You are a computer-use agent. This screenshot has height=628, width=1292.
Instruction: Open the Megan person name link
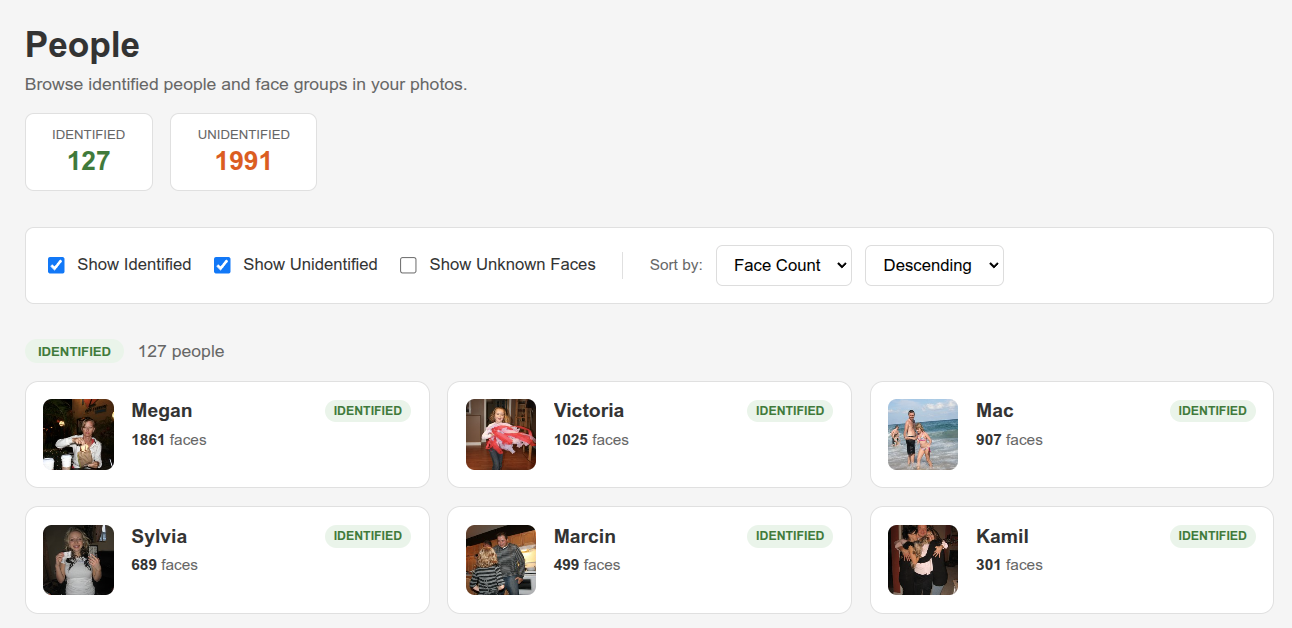(162, 411)
